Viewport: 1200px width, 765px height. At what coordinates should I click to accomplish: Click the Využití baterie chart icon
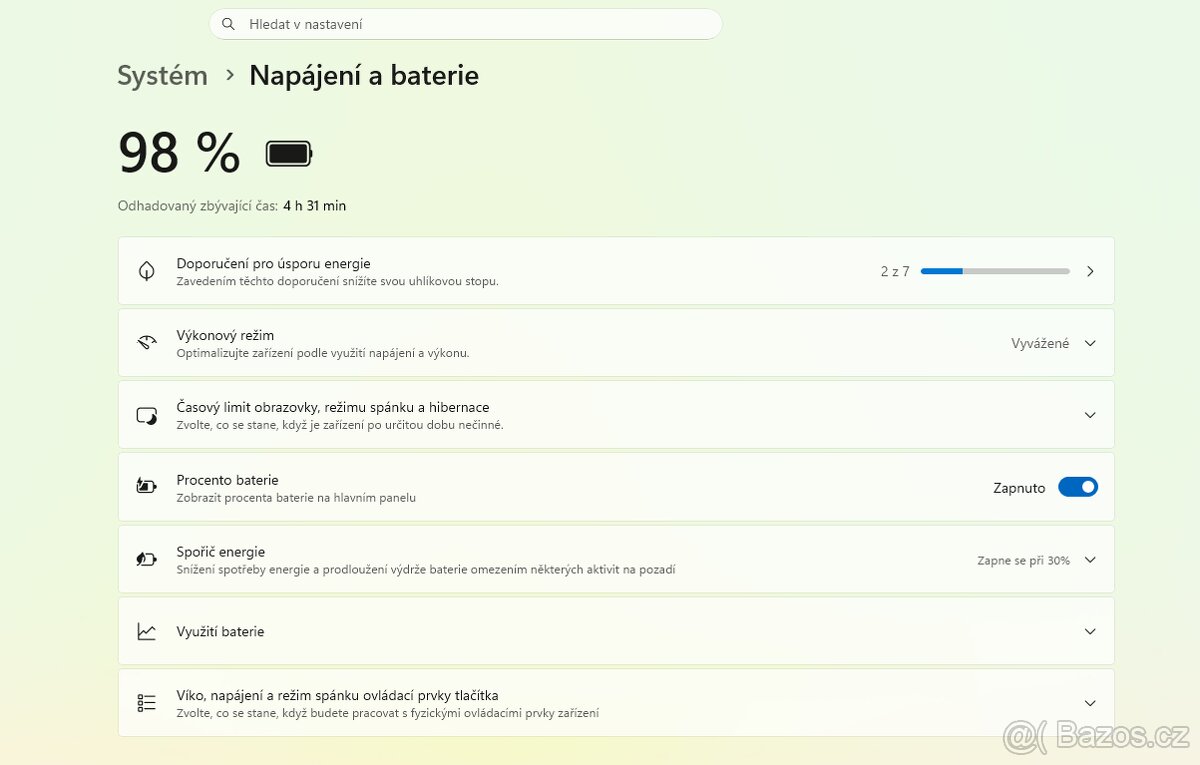pyautogui.click(x=147, y=631)
